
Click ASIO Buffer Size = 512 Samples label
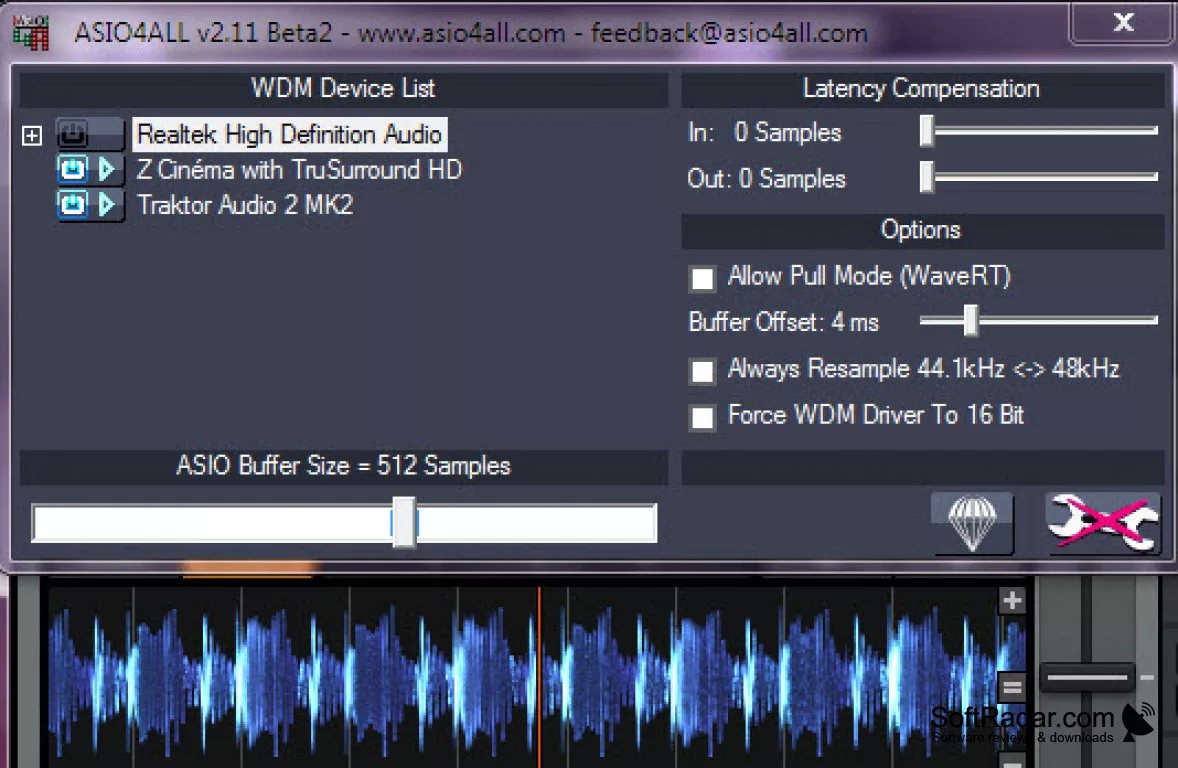[x=343, y=466]
